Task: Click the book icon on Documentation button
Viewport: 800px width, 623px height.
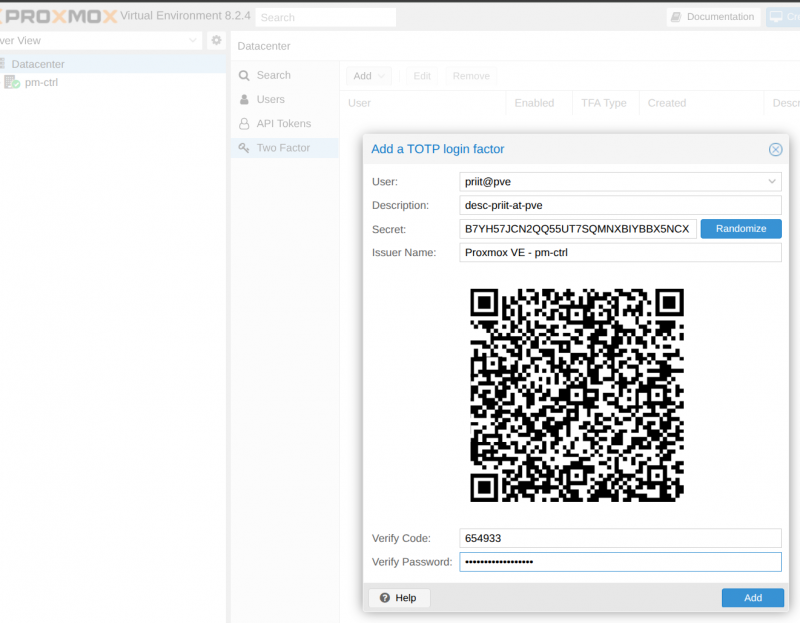Action: click(x=676, y=17)
